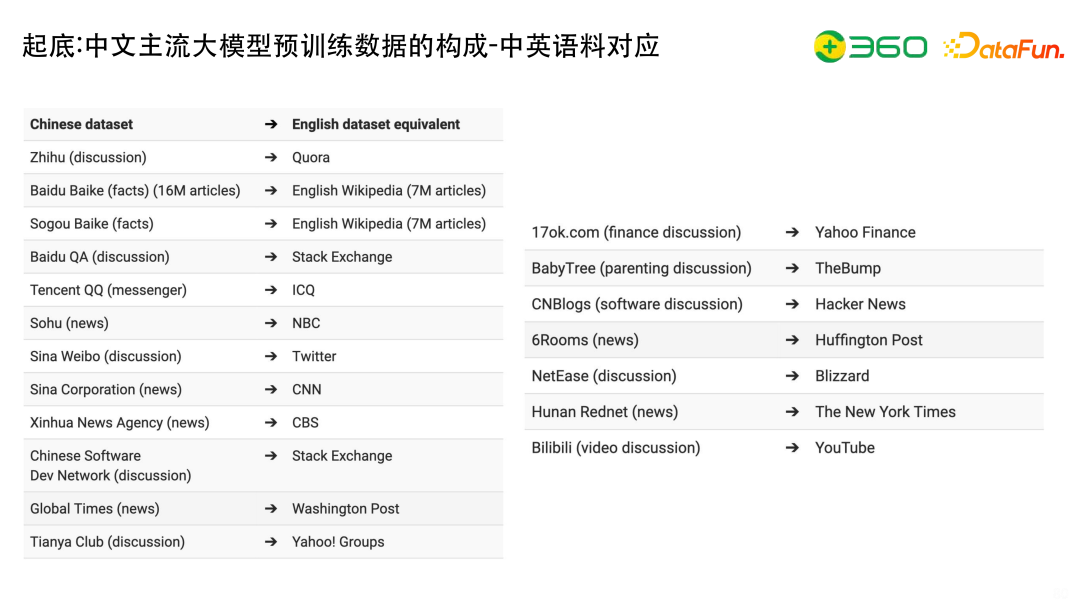Viewport: 1080px width, 608px height.
Task: Click the DataFun logo
Action: 1004,46
